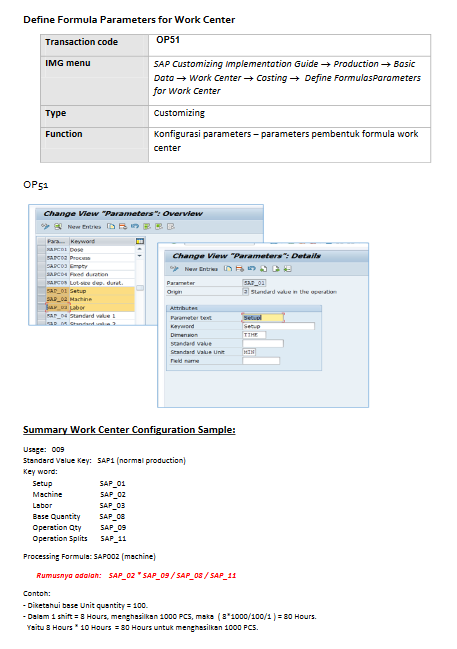Click the Fixed duration keyword cell
The image size is (457, 649).
(102, 274)
